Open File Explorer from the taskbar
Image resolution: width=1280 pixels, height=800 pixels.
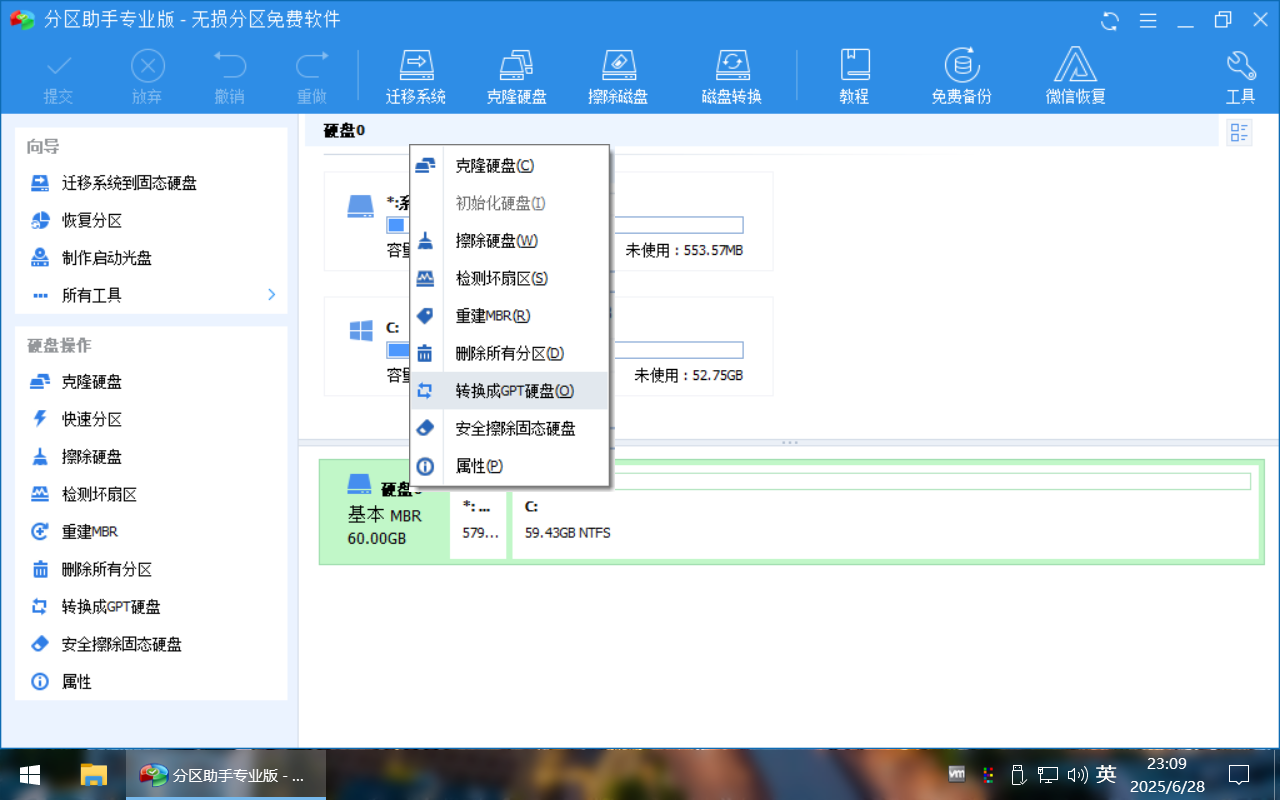point(93,774)
